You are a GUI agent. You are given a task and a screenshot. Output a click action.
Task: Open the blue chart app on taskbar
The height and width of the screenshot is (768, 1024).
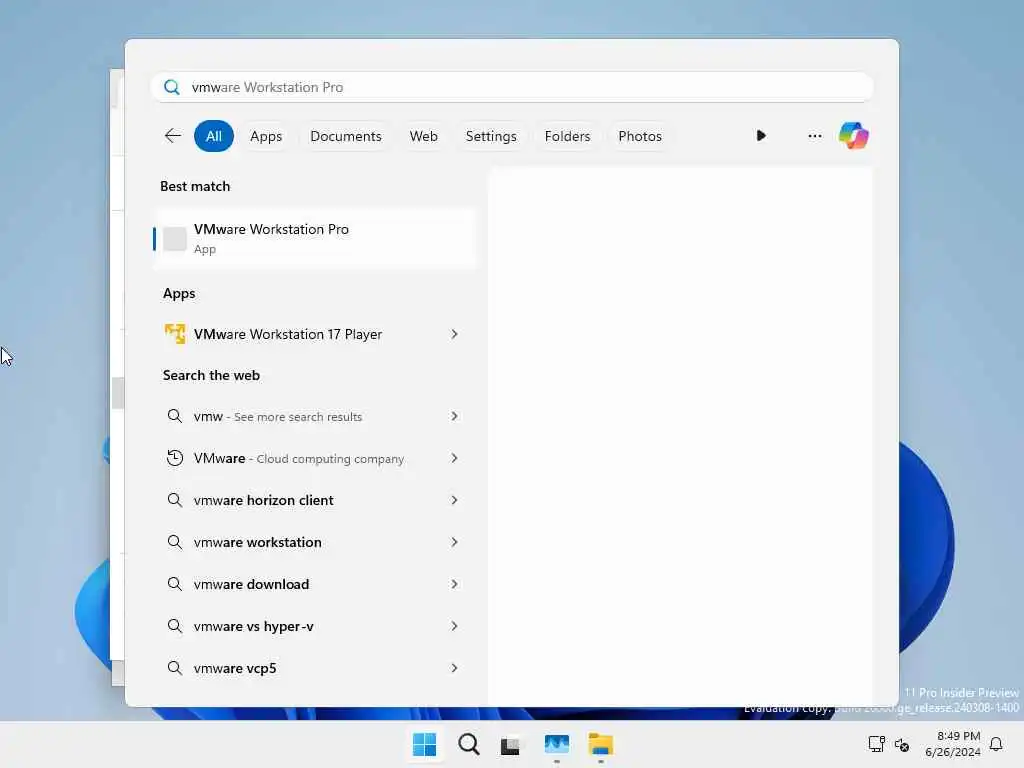[556, 744]
